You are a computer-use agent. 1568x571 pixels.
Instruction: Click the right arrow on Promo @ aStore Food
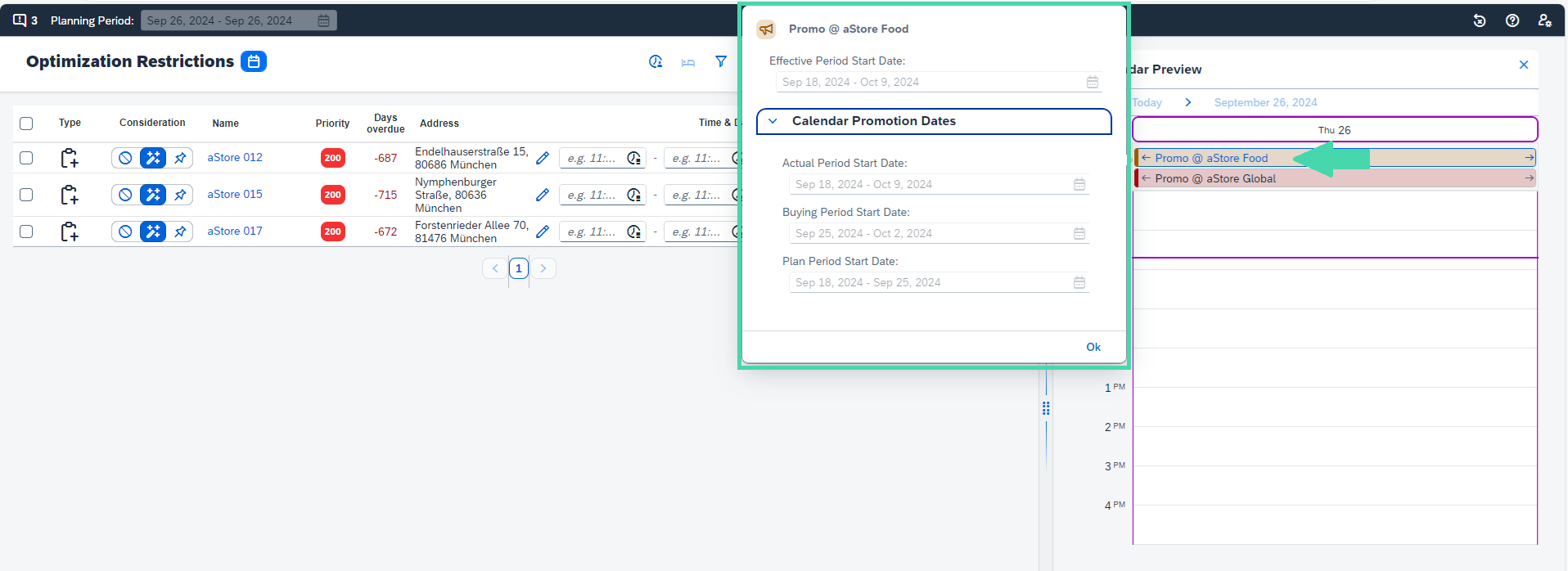click(x=1529, y=158)
